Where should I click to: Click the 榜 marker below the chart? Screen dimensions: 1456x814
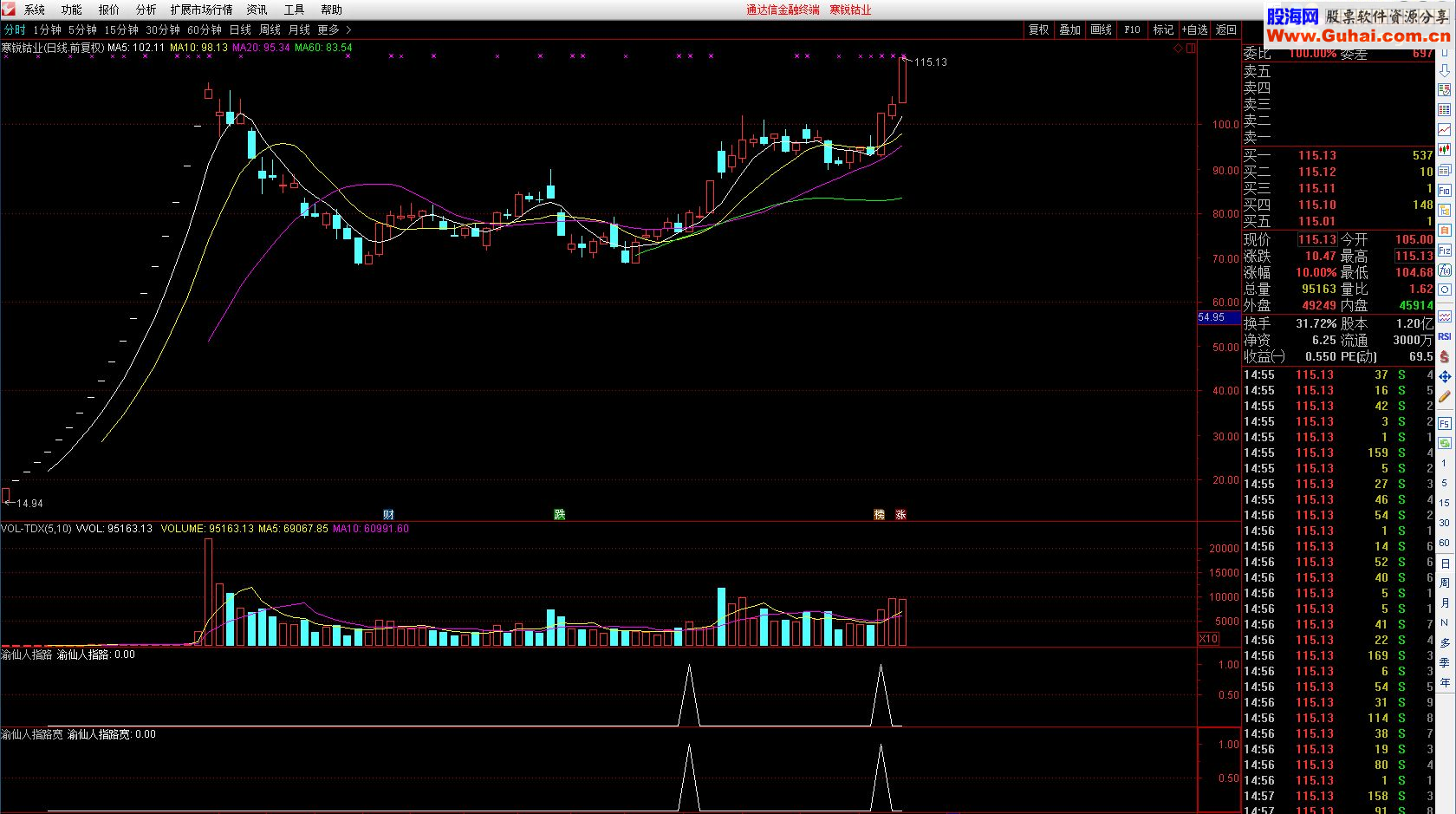[880, 514]
